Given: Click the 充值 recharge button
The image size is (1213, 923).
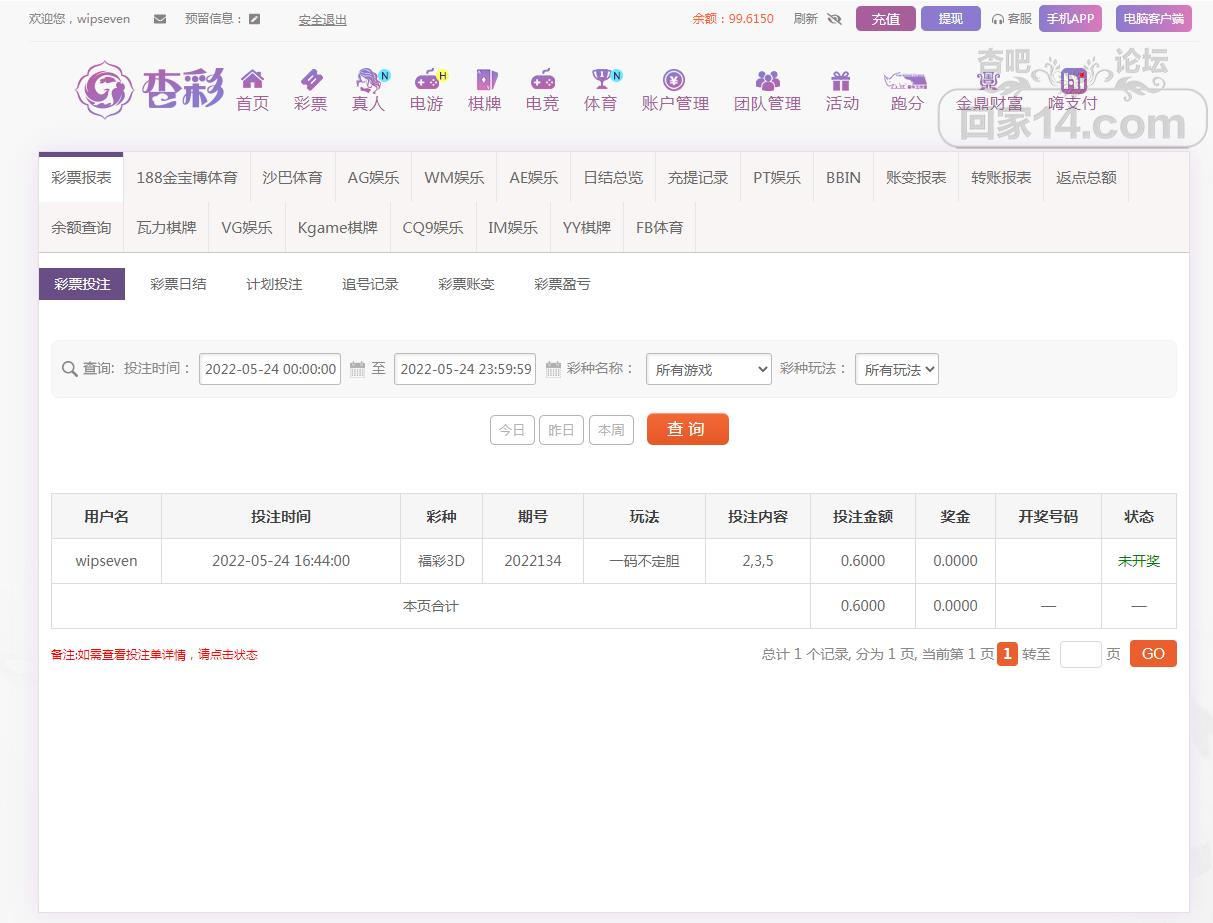Looking at the screenshot, I should [x=886, y=19].
